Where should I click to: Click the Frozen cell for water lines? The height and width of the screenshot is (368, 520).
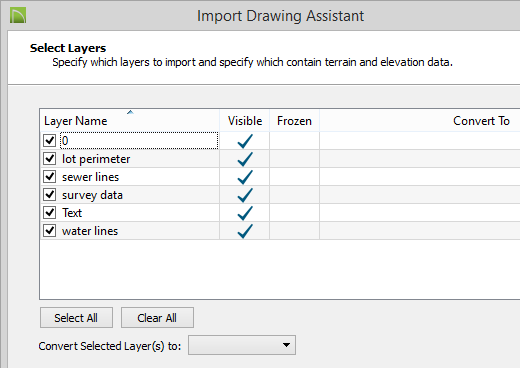pyautogui.click(x=294, y=231)
